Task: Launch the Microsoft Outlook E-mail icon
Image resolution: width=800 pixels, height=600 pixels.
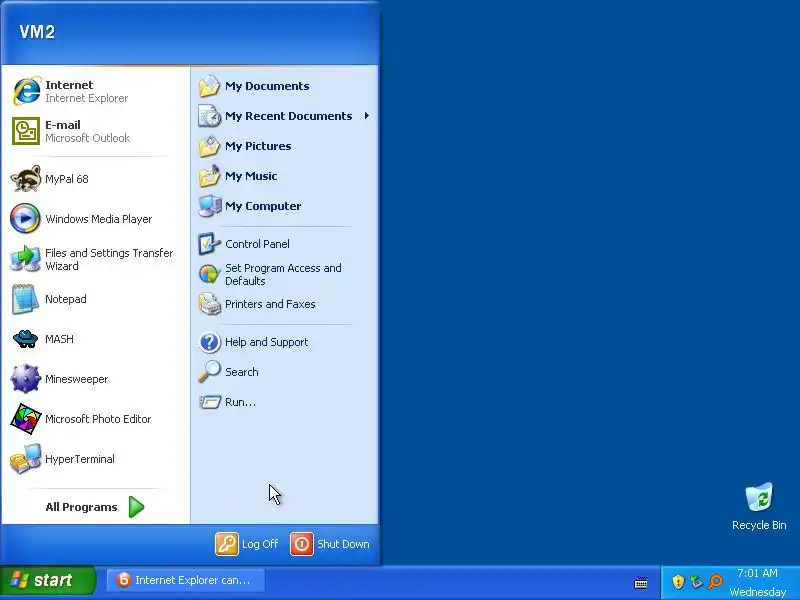Action: tap(26, 131)
